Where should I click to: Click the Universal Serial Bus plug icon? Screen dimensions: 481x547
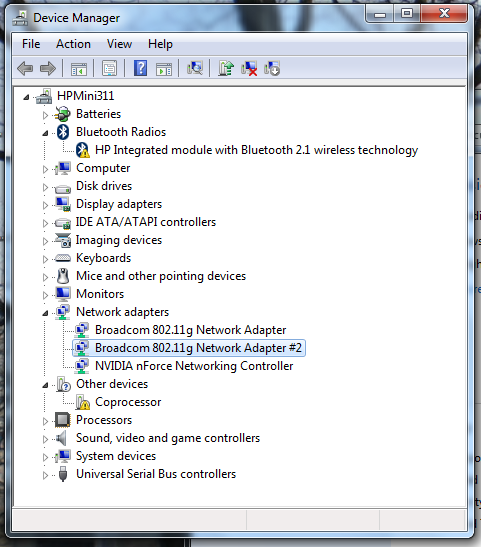[x=63, y=474]
